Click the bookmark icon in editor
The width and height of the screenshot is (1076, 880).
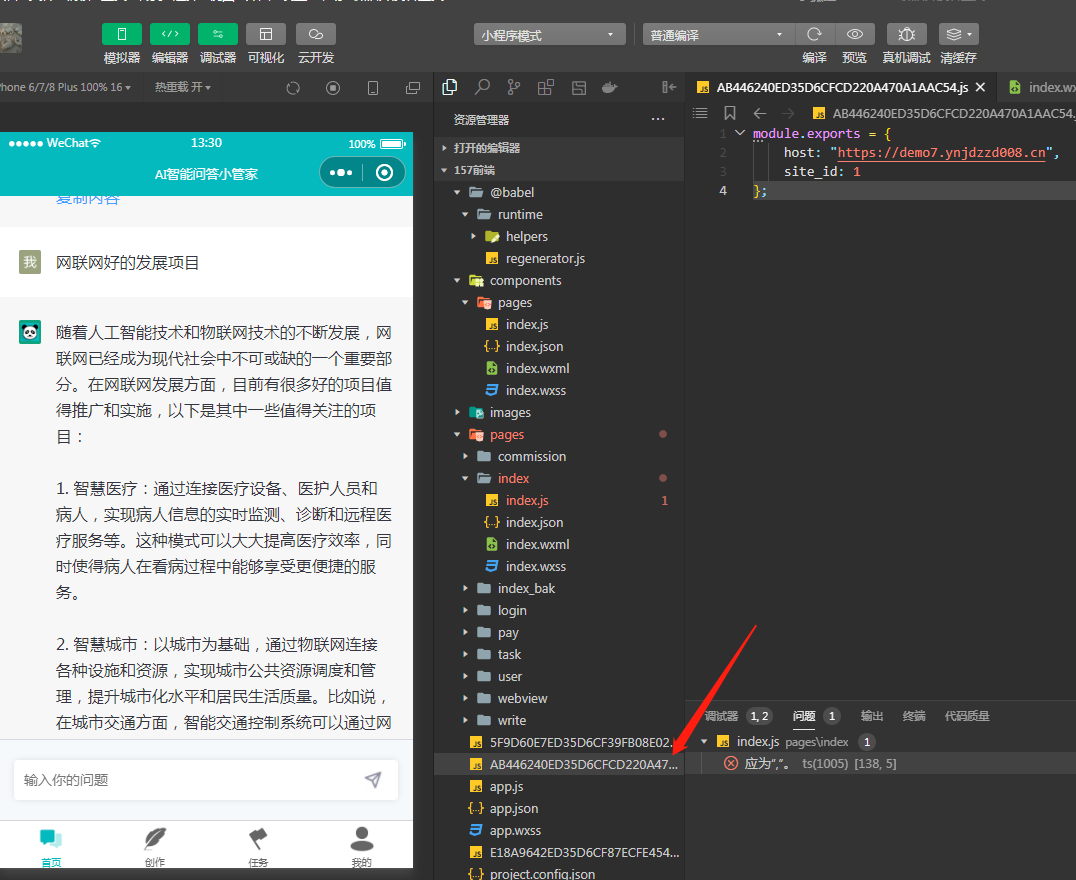tap(730, 113)
